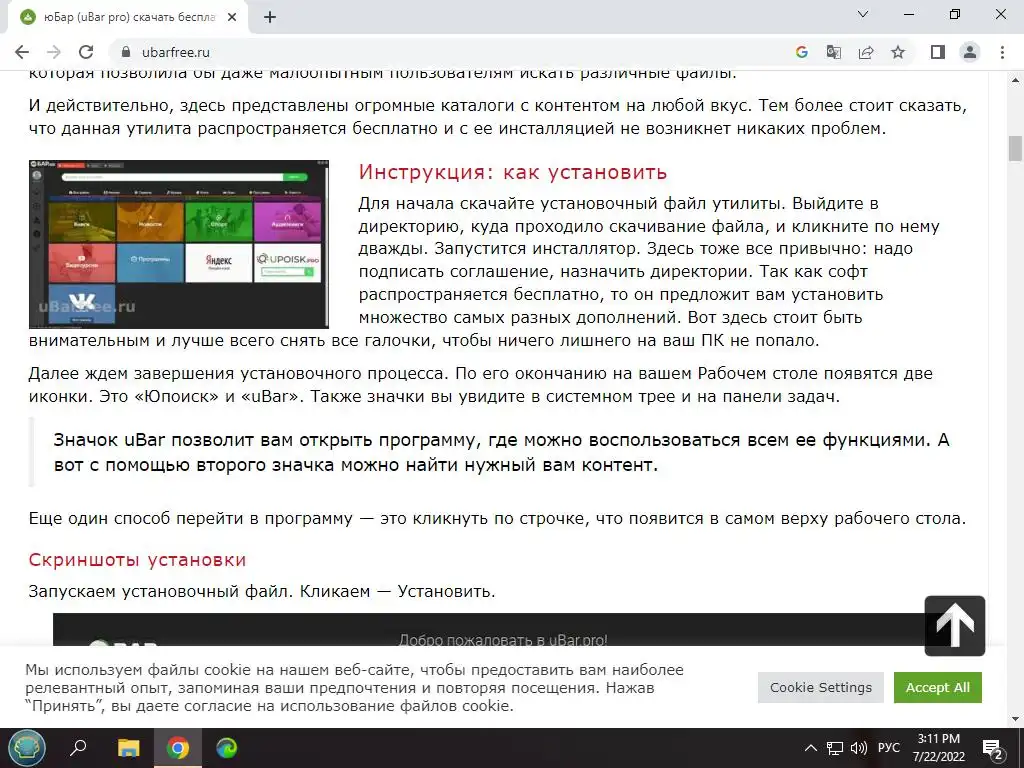Select the юБар (uBar pro) tab
This screenshot has height=768, width=1024.
coord(127,18)
